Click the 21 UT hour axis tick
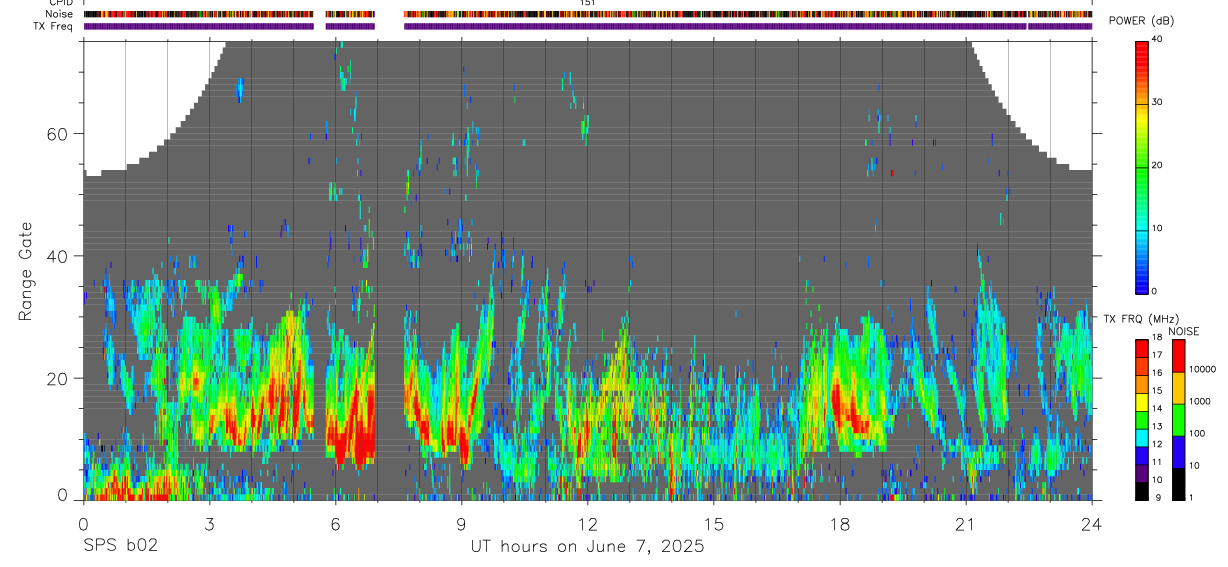 click(x=966, y=523)
